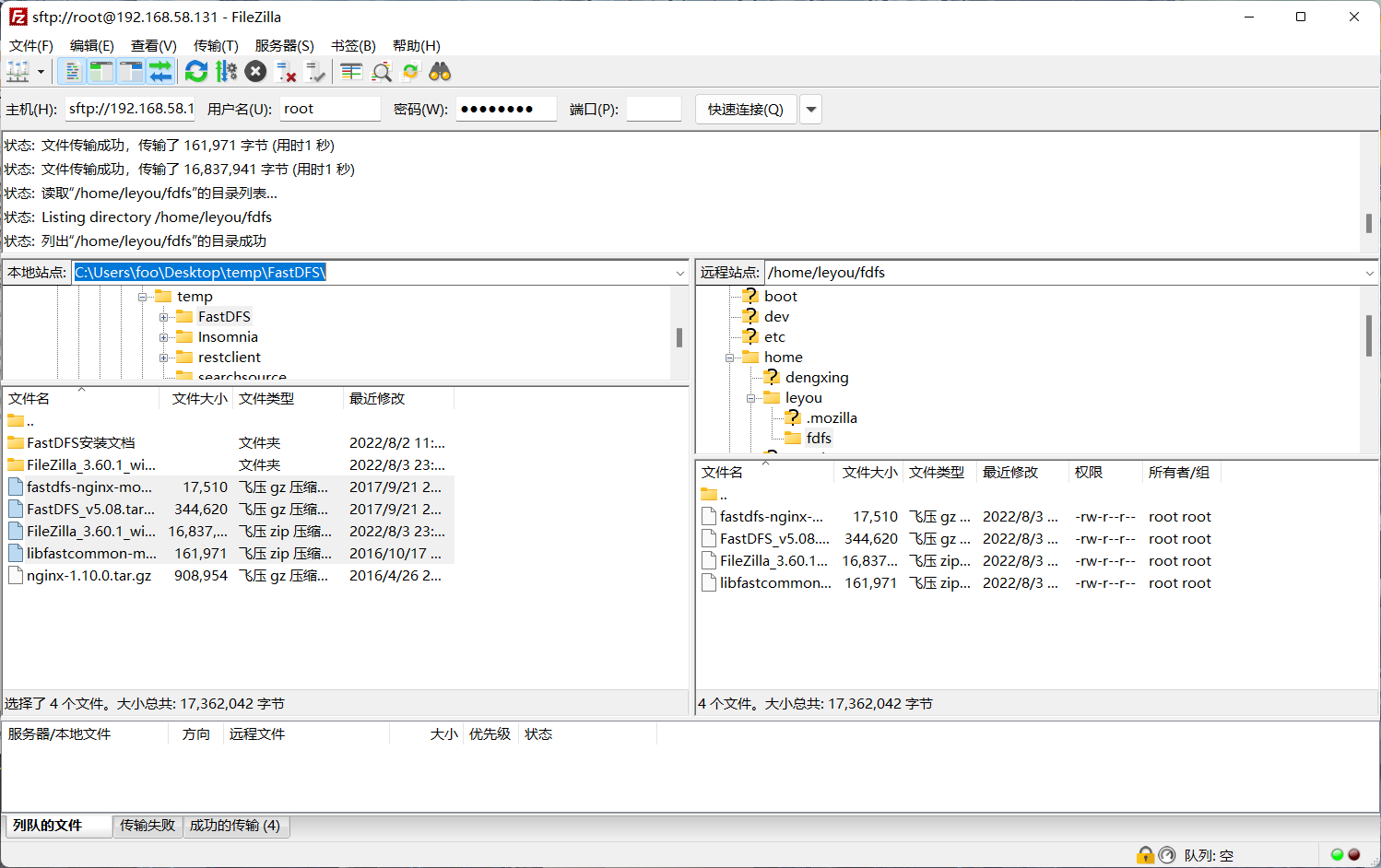Refresh the file and folder lists

(196, 72)
